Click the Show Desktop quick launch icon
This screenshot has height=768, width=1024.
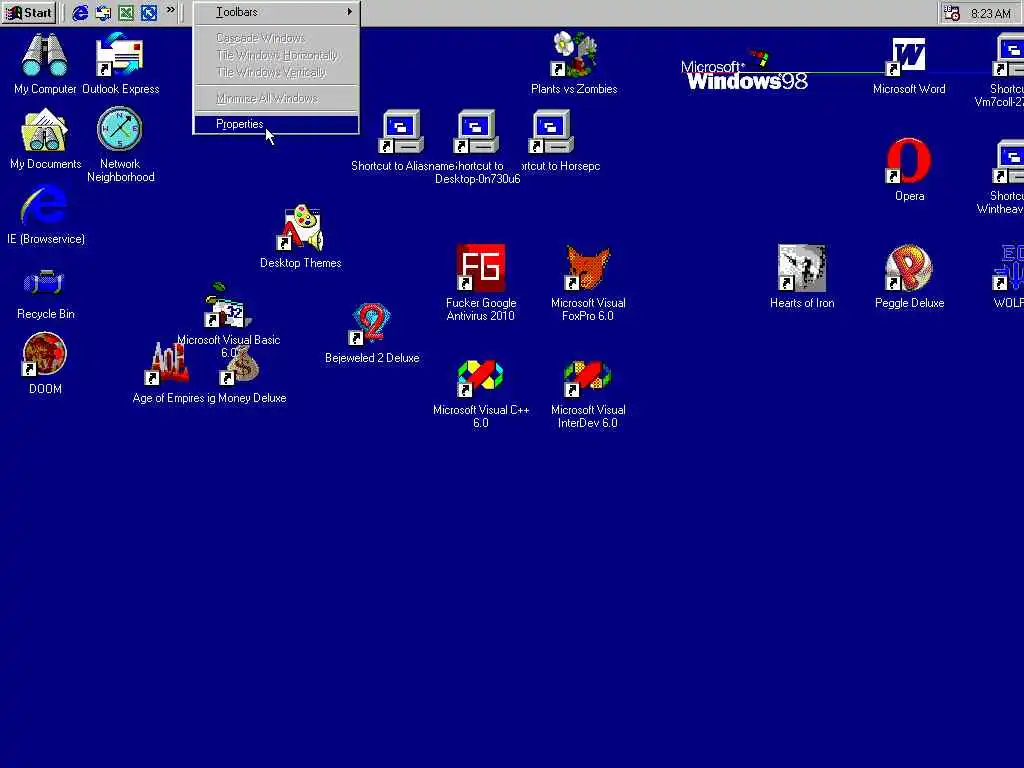tap(149, 12)
